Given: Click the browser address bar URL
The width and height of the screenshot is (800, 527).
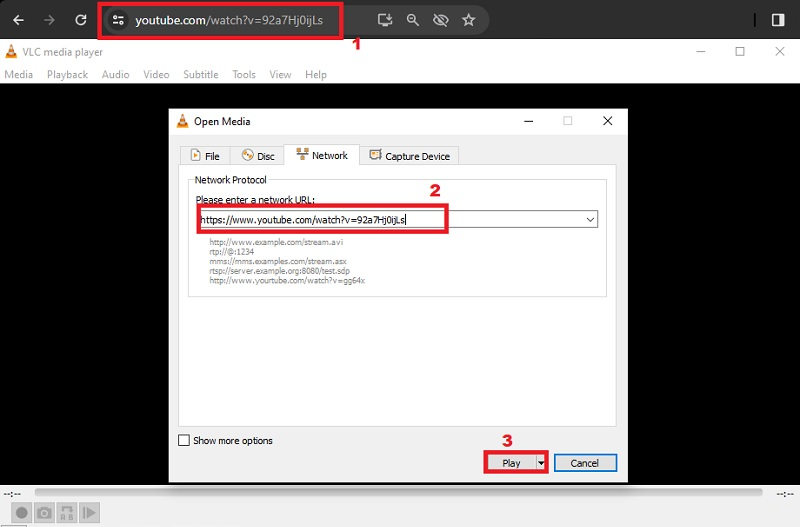Looking at the screenshot, I should (x=229, y=20).
